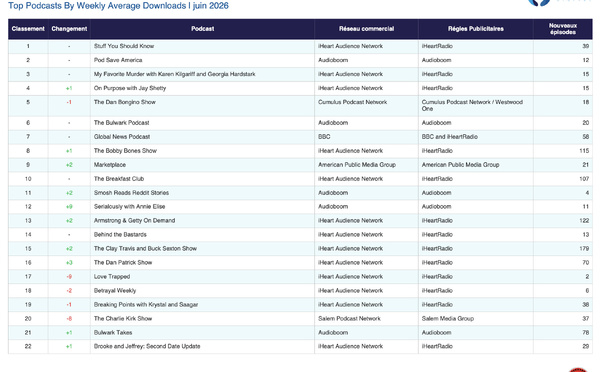The width and height of the screenshot is (600, 372).
Task: Select rank number 22
Action: (28, 347)
